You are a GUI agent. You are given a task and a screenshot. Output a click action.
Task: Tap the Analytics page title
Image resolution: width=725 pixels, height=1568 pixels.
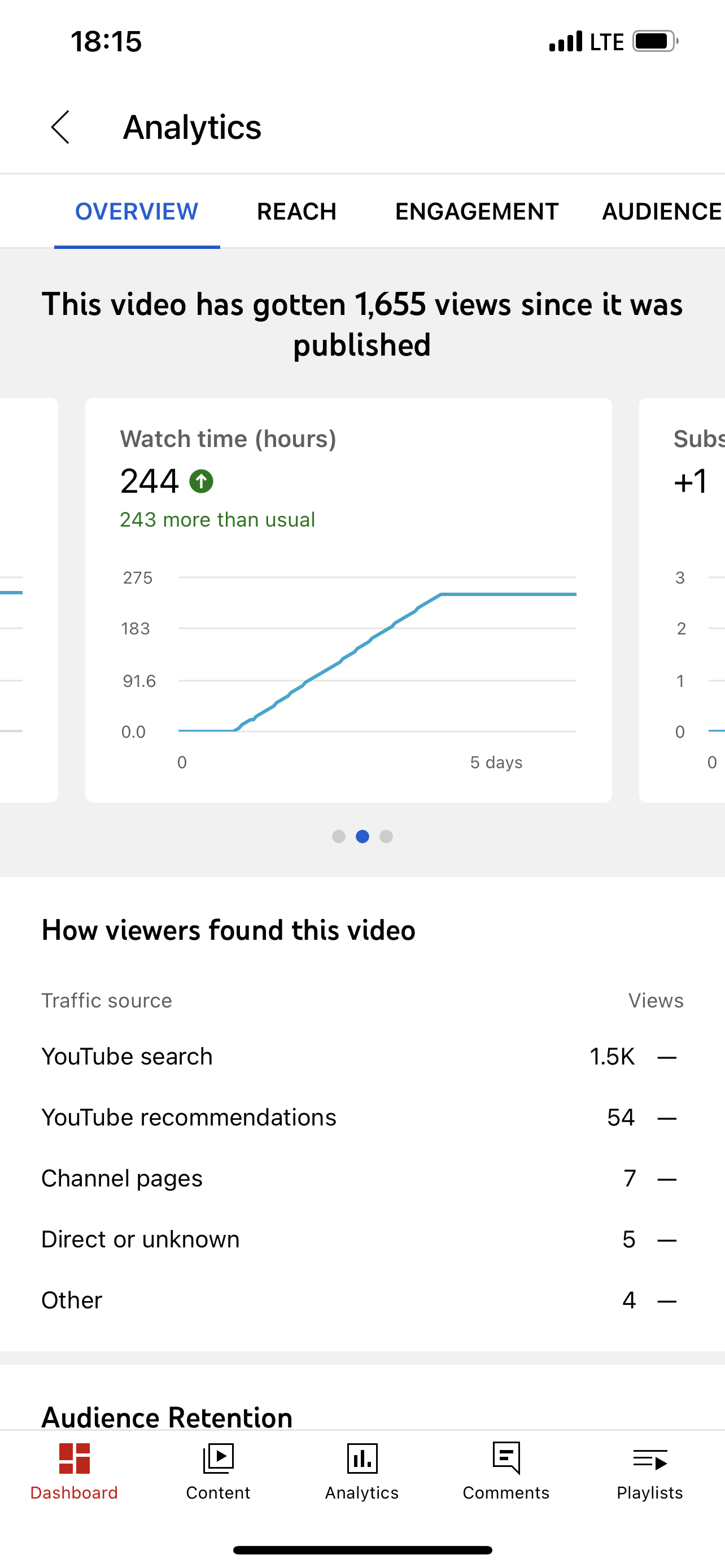pos(192,127)
